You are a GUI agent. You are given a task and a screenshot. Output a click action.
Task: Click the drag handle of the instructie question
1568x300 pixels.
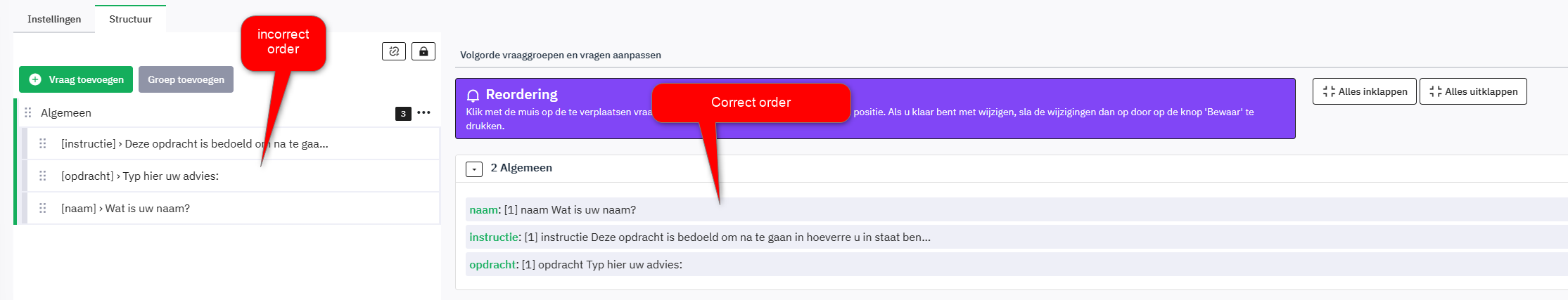pyautogui.click(x=43, y=143)
